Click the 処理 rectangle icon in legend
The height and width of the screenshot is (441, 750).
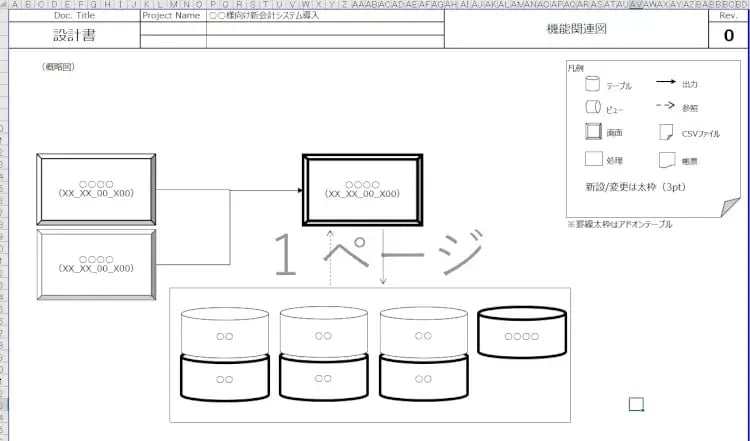pos(592,158)
